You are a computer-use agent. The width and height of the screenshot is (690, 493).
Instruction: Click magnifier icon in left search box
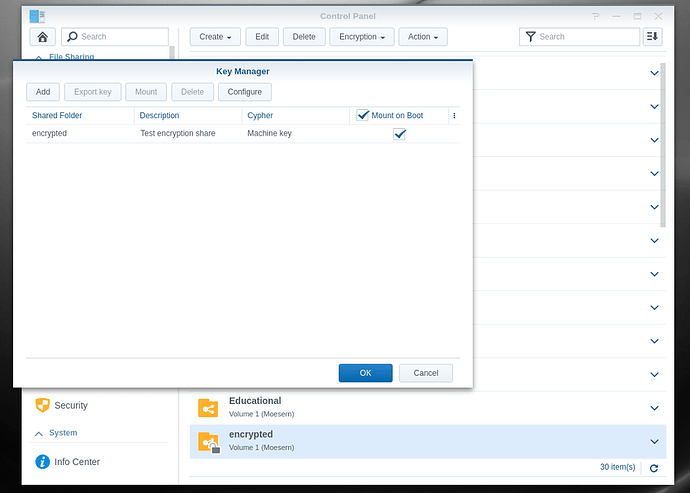[72, 37]
